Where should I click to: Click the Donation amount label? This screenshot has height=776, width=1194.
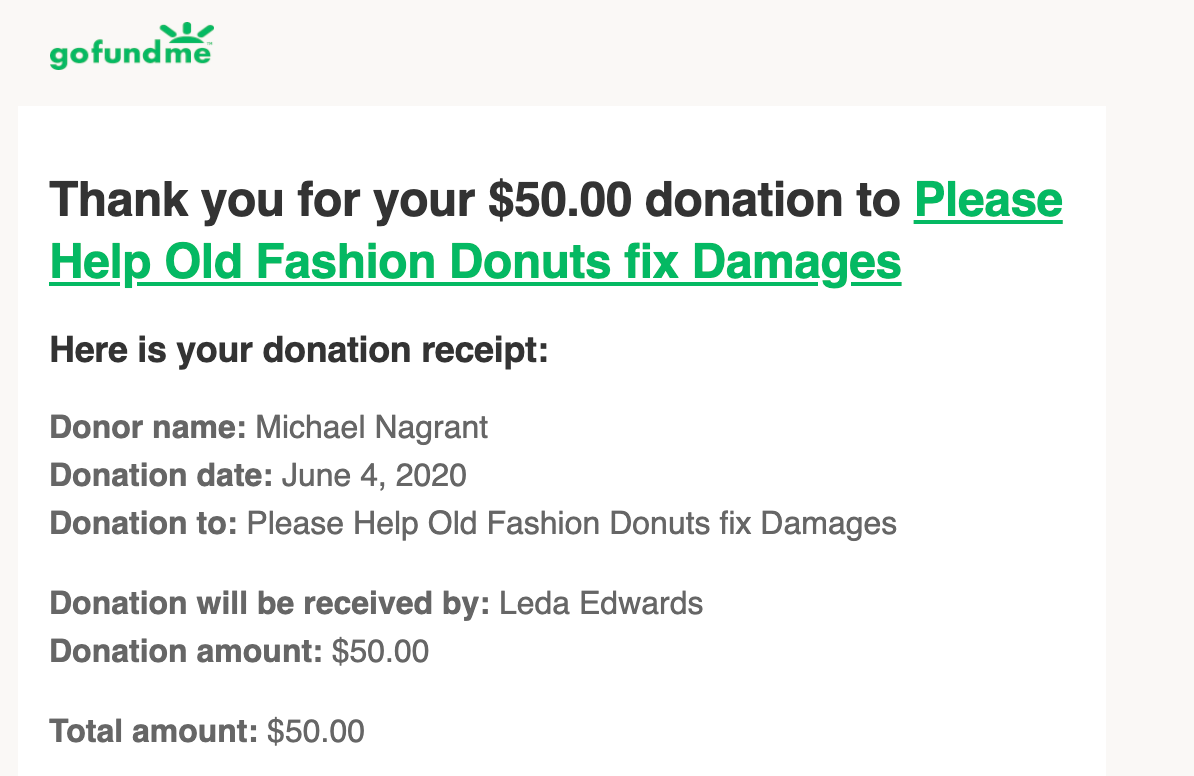click(x=186, y=651)
